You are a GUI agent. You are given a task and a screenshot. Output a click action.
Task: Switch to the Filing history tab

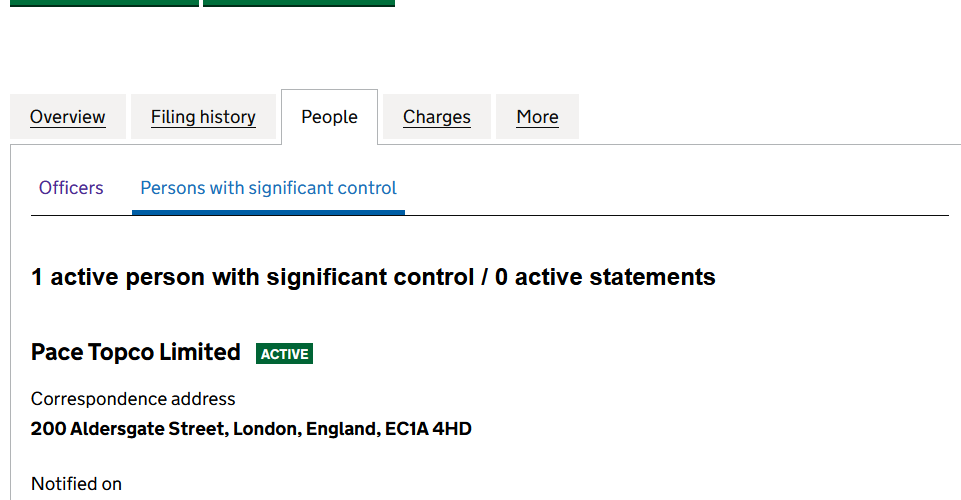(x=203, y=117)
